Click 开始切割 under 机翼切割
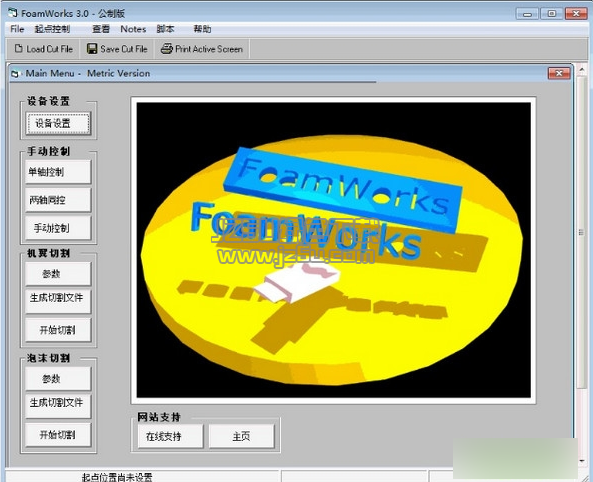The width and height of the screenshot is (593, 482). (58, 330)
